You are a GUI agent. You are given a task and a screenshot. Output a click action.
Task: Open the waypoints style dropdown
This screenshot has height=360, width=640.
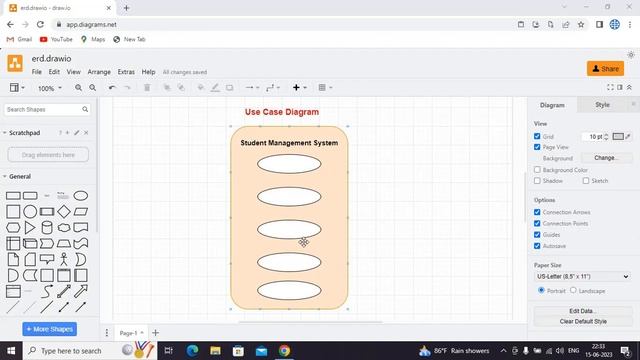(x=273, y=88)
